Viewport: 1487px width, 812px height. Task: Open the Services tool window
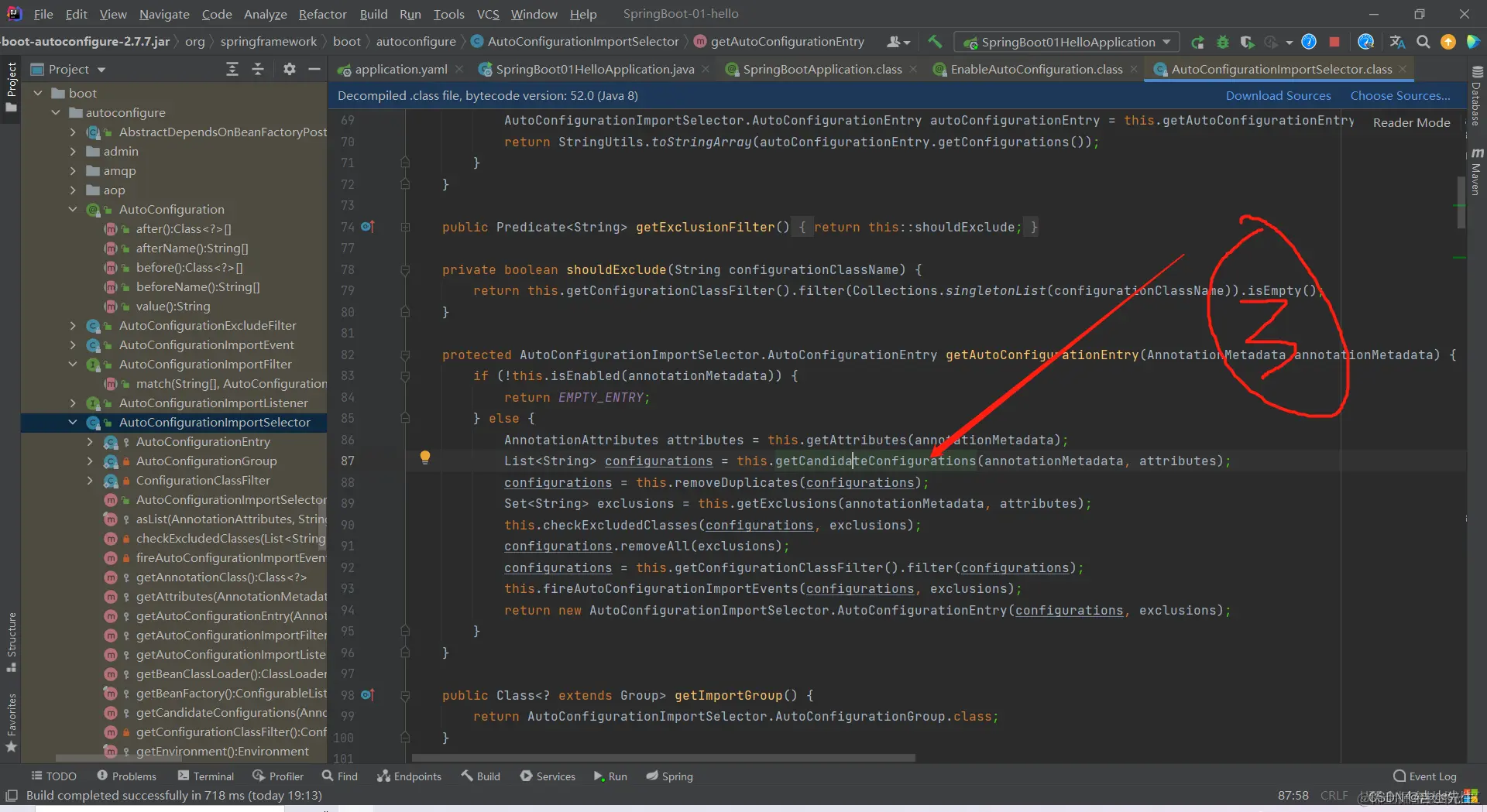pyautogui.click(x=548, y=776)
